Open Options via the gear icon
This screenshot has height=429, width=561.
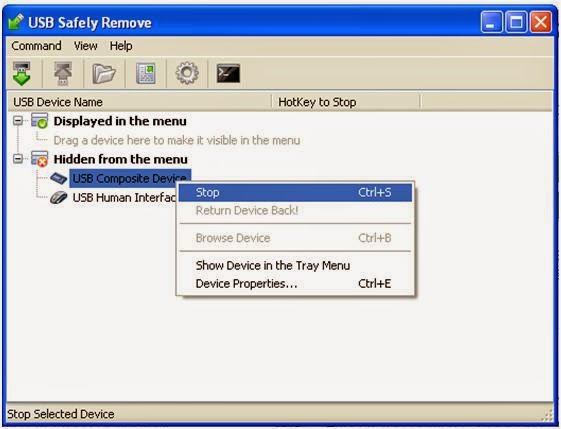[187, 73]
